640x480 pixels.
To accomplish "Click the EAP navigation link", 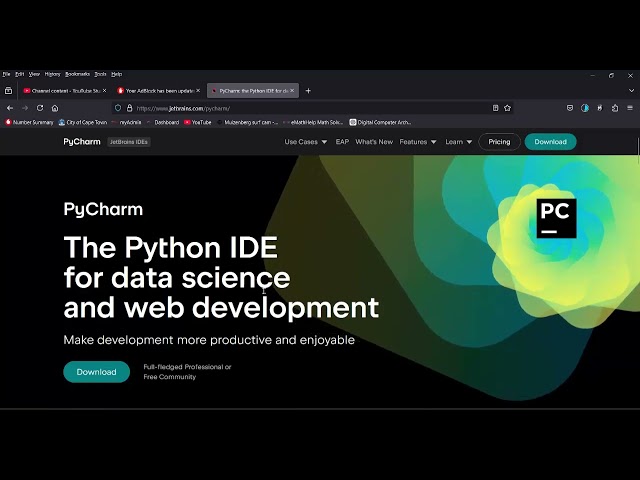I will click(x=342, y=142).
